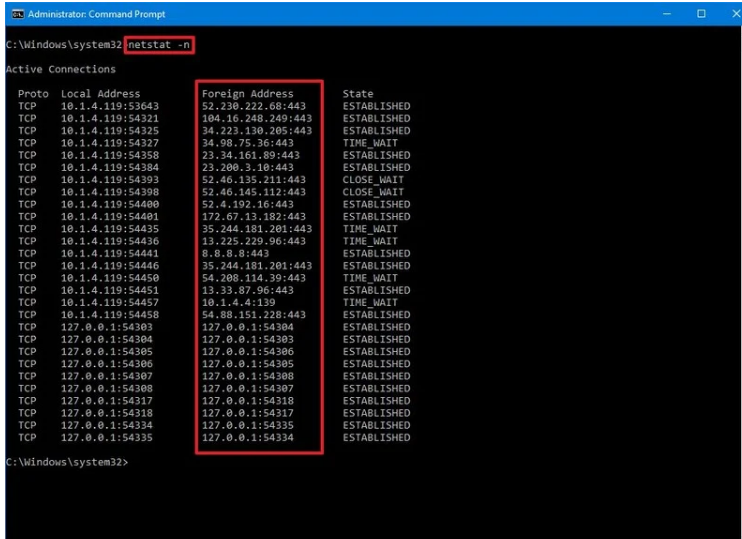Click foreign address 23.200.3.10:443
Image resolution: width=742 pixels, height=539 pixels.
247,168
